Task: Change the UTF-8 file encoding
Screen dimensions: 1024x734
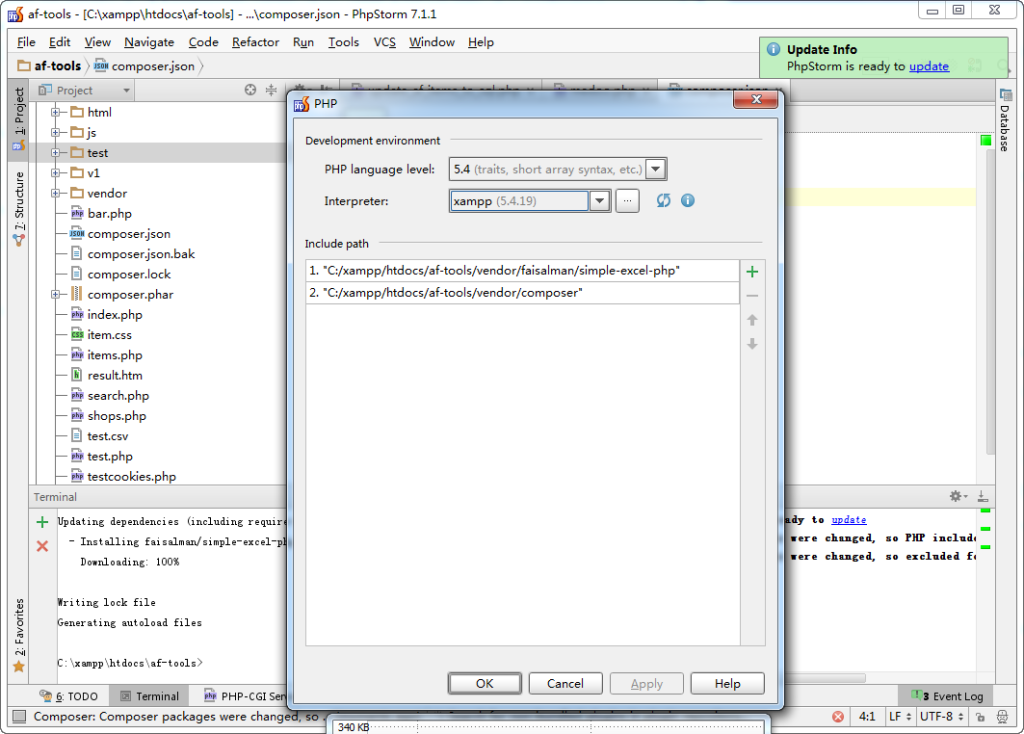Action: click(941, 717)
